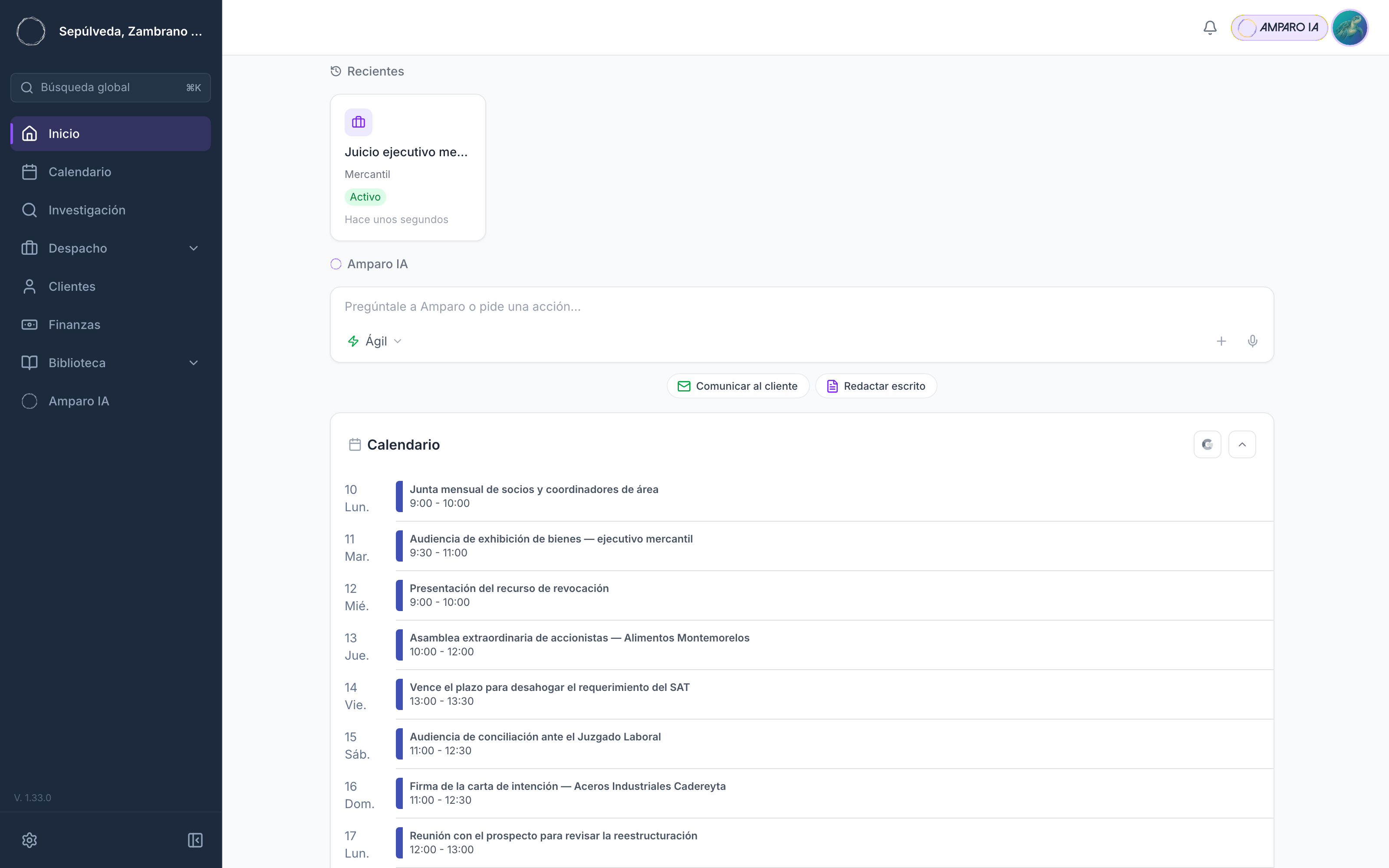Expand the Biblioteca chevron
Viewport: 1389px width, 868px height.
coord(194,363)
